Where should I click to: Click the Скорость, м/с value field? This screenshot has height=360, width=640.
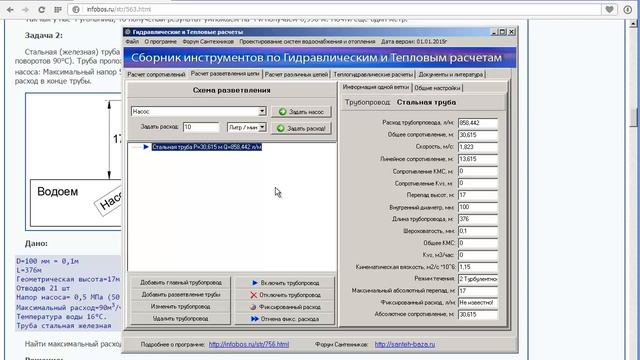[478, 147]
